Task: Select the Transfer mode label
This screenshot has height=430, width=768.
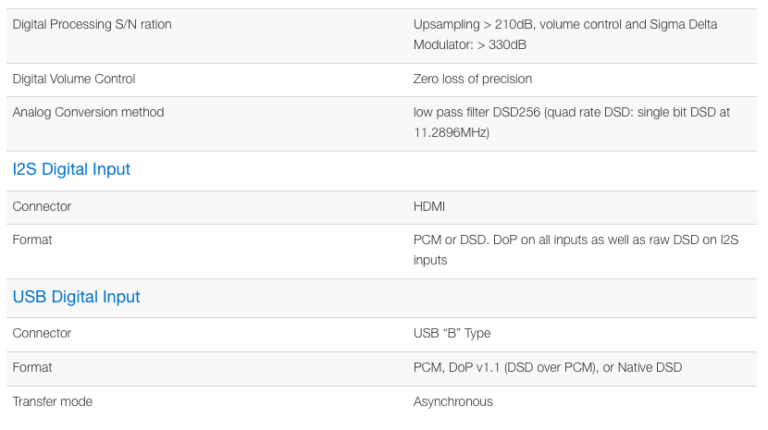Action: coord(52,401)
